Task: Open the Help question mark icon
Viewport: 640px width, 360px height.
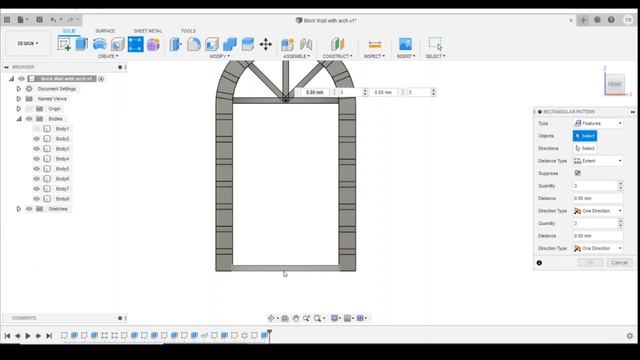Action: point(611,20)
